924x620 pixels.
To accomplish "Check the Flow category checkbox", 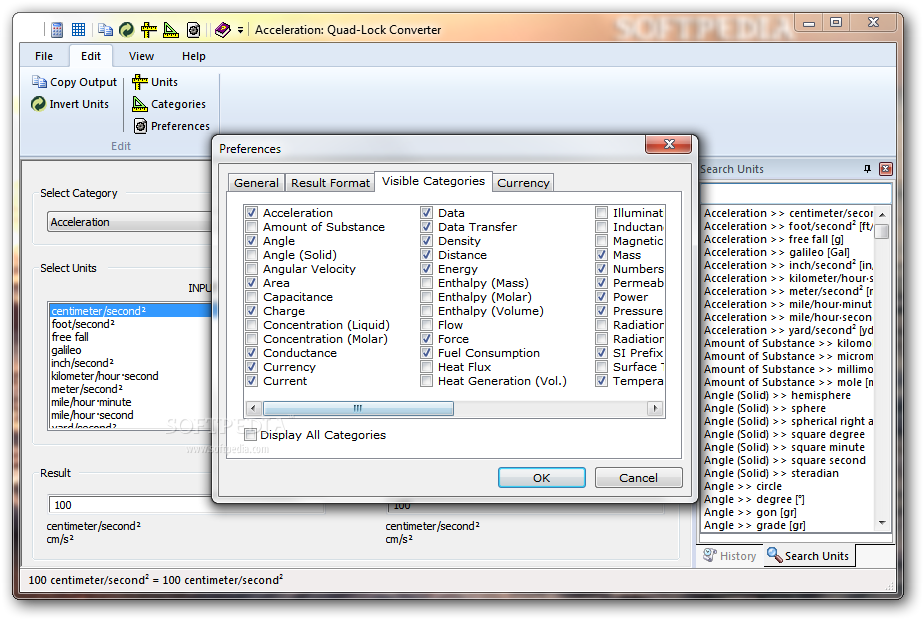I will click(x=427, y=325).
